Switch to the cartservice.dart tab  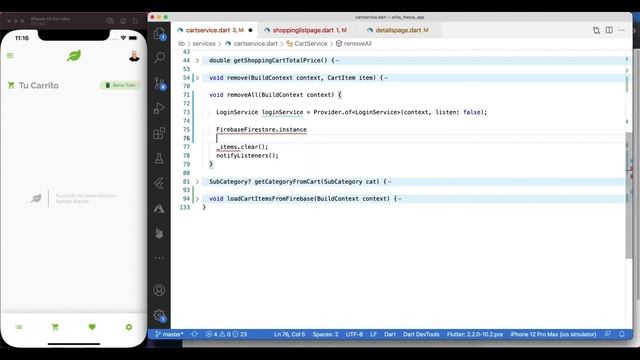(x=215, y=30)
